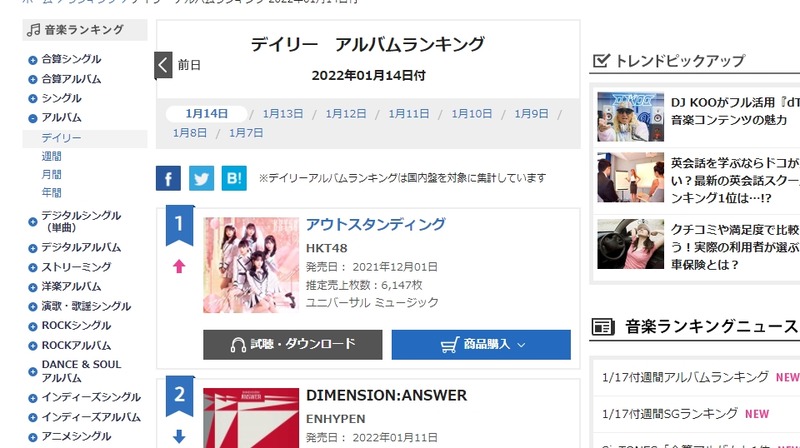Open 商品購入 dropdown for アウトスタンディング
Image resolution: width=800 pixels, height=448 pixels.
tap(481, 344)
